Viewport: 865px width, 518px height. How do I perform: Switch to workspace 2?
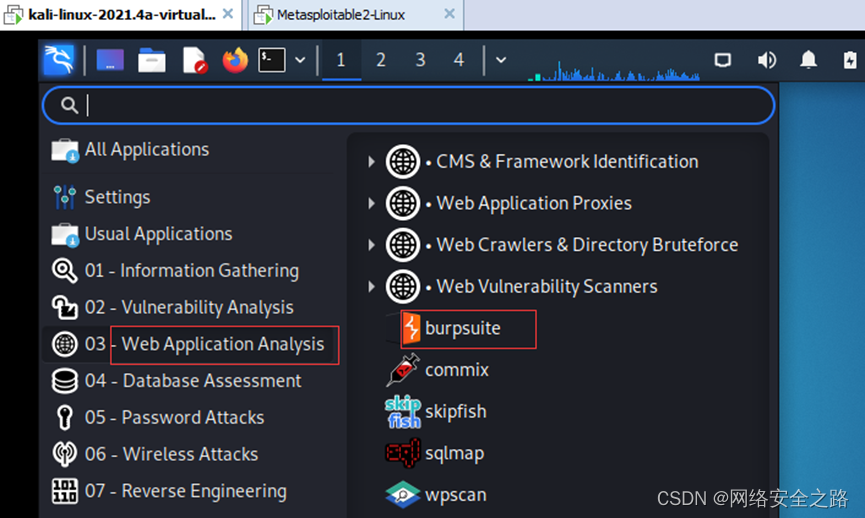click(381, 60)
